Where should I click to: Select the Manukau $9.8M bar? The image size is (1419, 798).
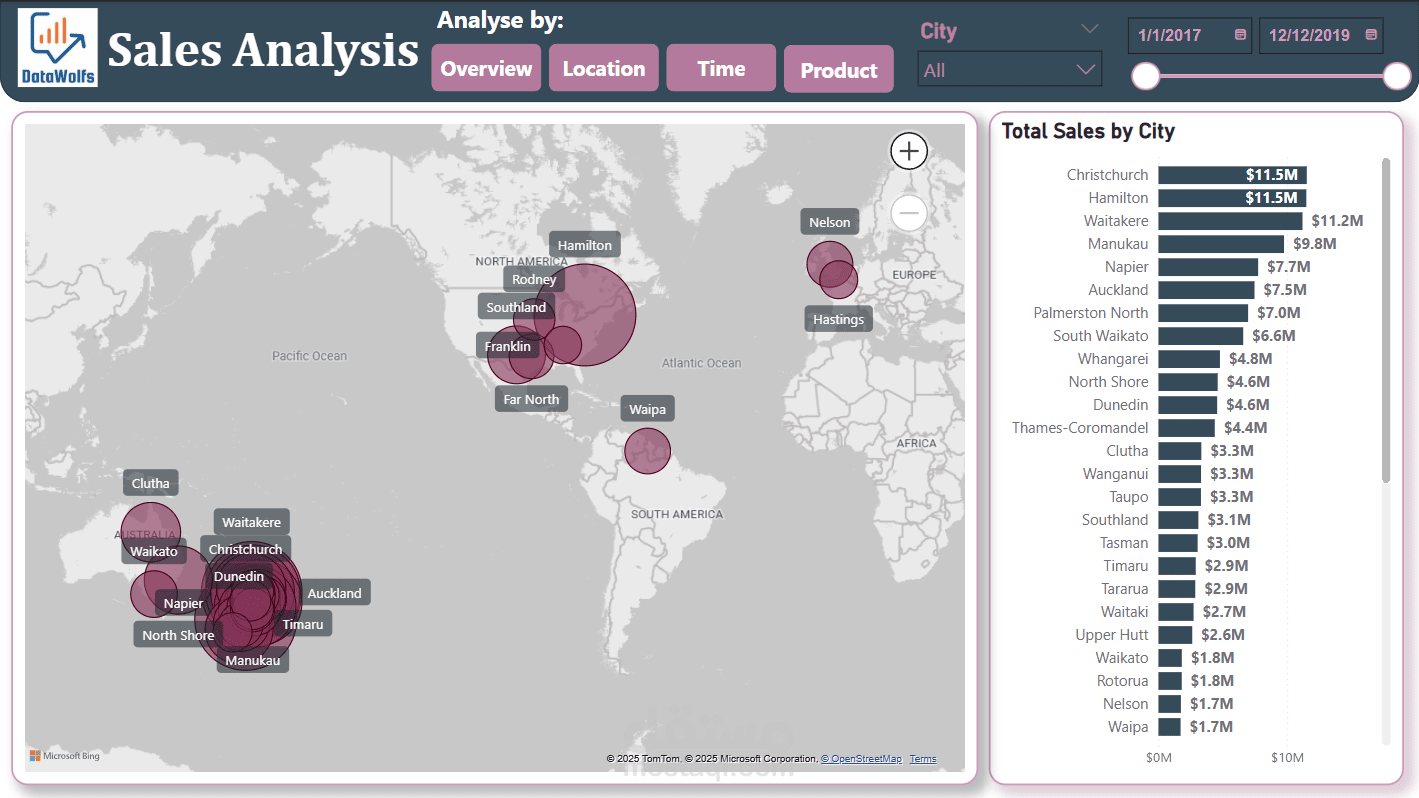[x=1221, y=244]
